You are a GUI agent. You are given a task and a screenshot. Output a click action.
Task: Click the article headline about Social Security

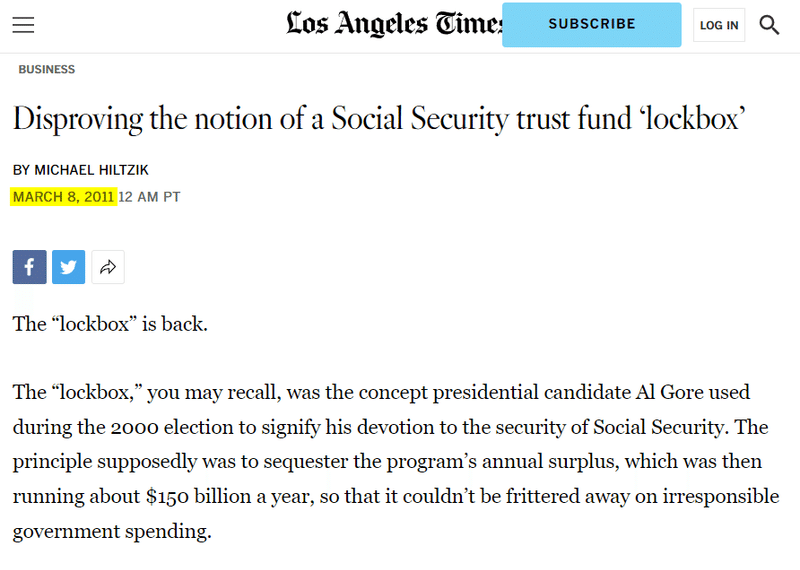pos(379,119)
